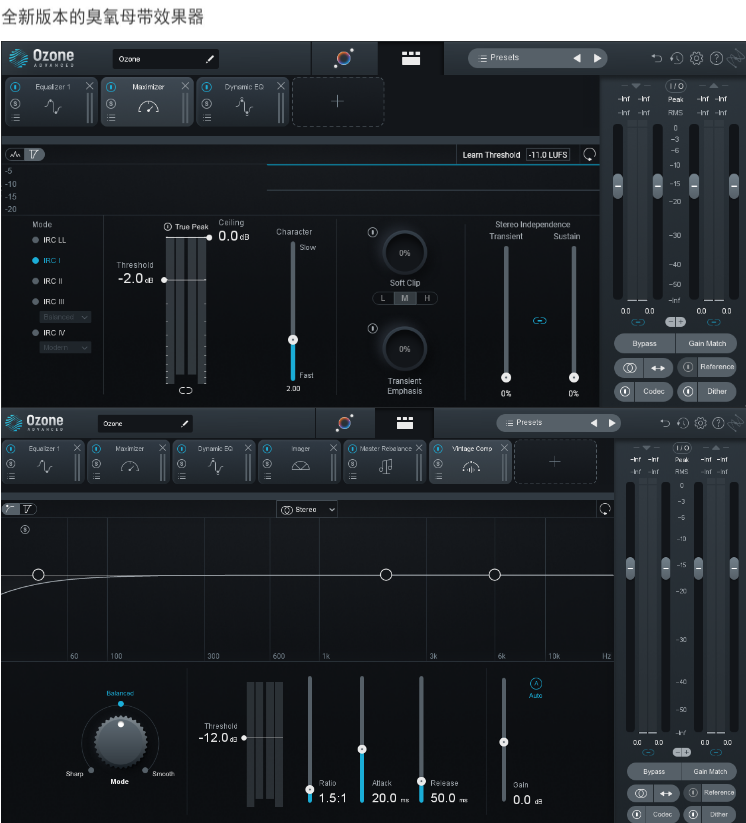The width and height of the screenshot is (746, 823).
Task: Add a module slot in lower window
Action: (555, 462)
